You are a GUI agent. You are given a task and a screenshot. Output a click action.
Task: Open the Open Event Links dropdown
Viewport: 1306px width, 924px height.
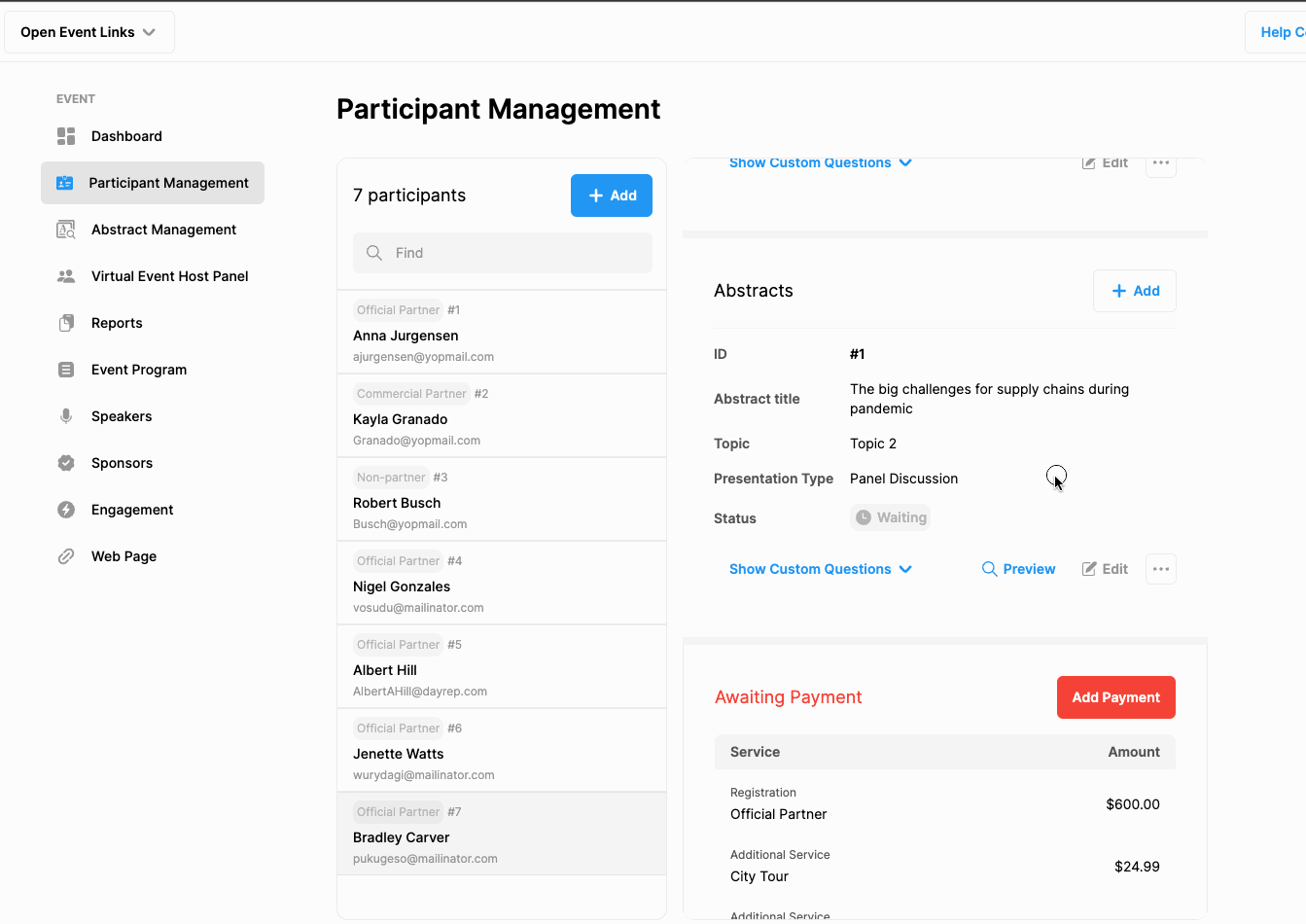tap(88, 32)
